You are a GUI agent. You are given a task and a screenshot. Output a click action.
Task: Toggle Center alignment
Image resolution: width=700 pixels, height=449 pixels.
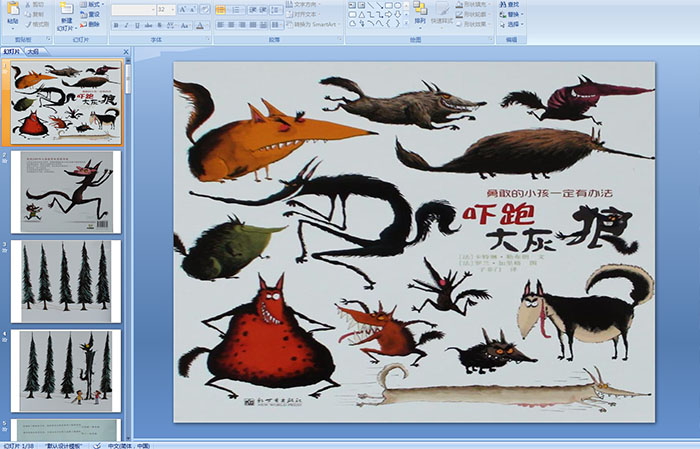click(x=231, y=25)
